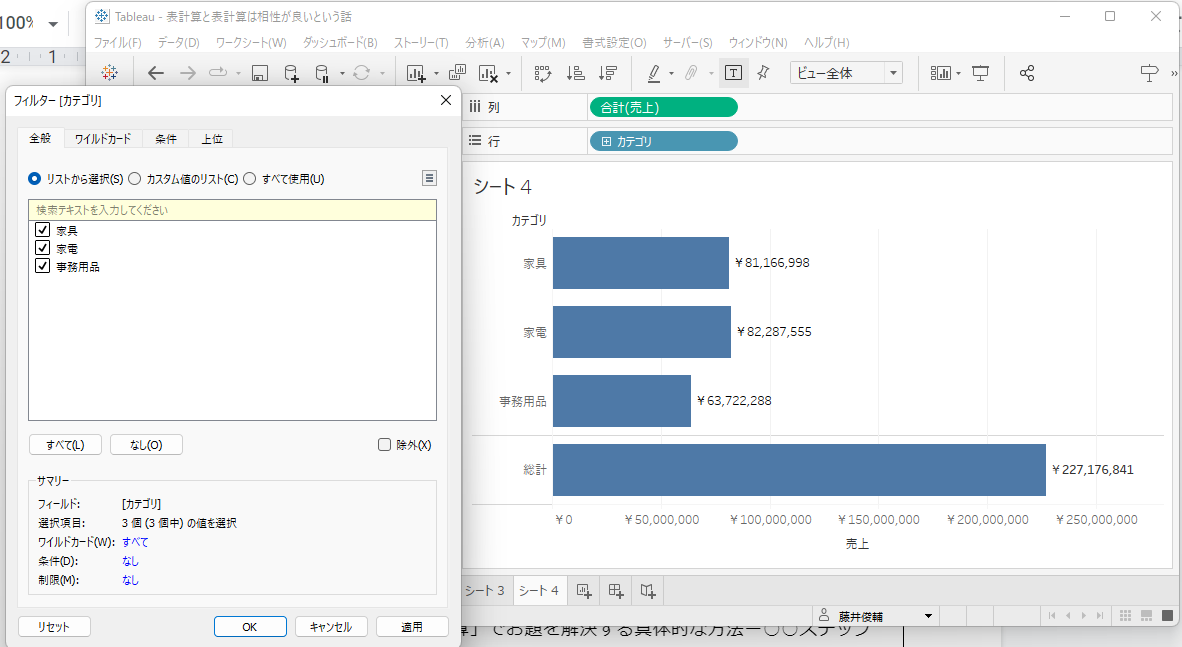Image resolution: width=1182 pixels, height=647 pixels.
Task: Open the Show/Hide cards icon
Action: pos(941,73)
